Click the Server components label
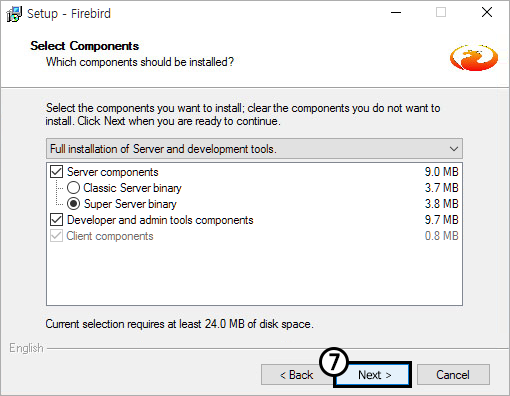510x396 pixels. pyautogui.click(x=113, y=172)
